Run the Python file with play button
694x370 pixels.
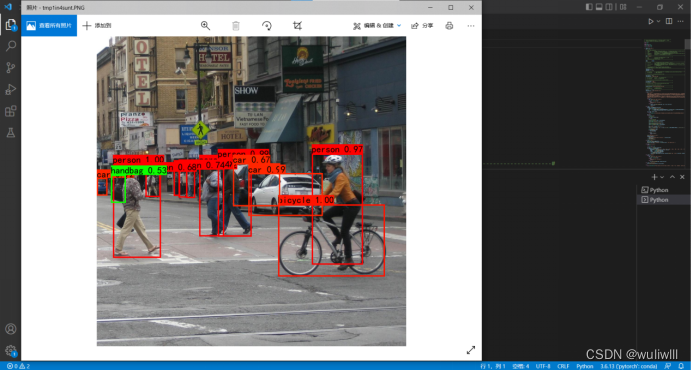651,21
